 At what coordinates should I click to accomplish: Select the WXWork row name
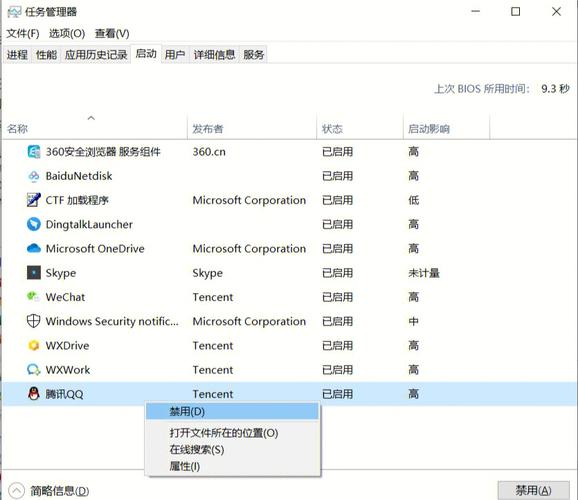point(68,370)
